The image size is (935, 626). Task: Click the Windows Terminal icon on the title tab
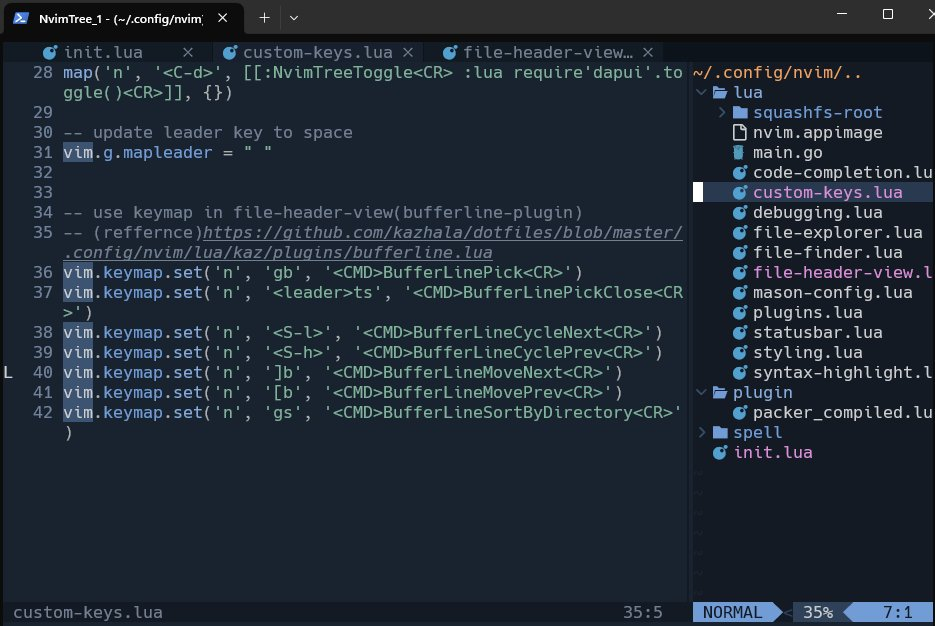point(20,17)
